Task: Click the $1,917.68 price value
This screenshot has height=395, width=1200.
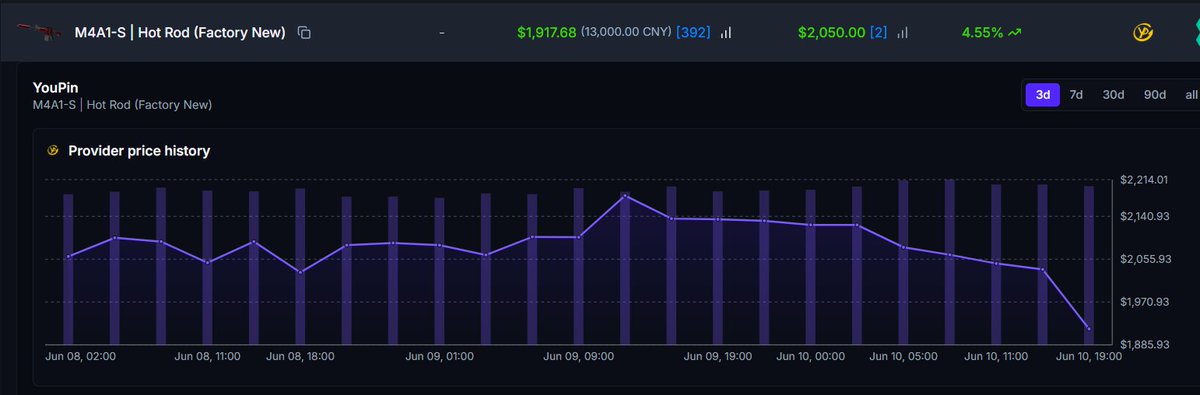Action: 546,33
